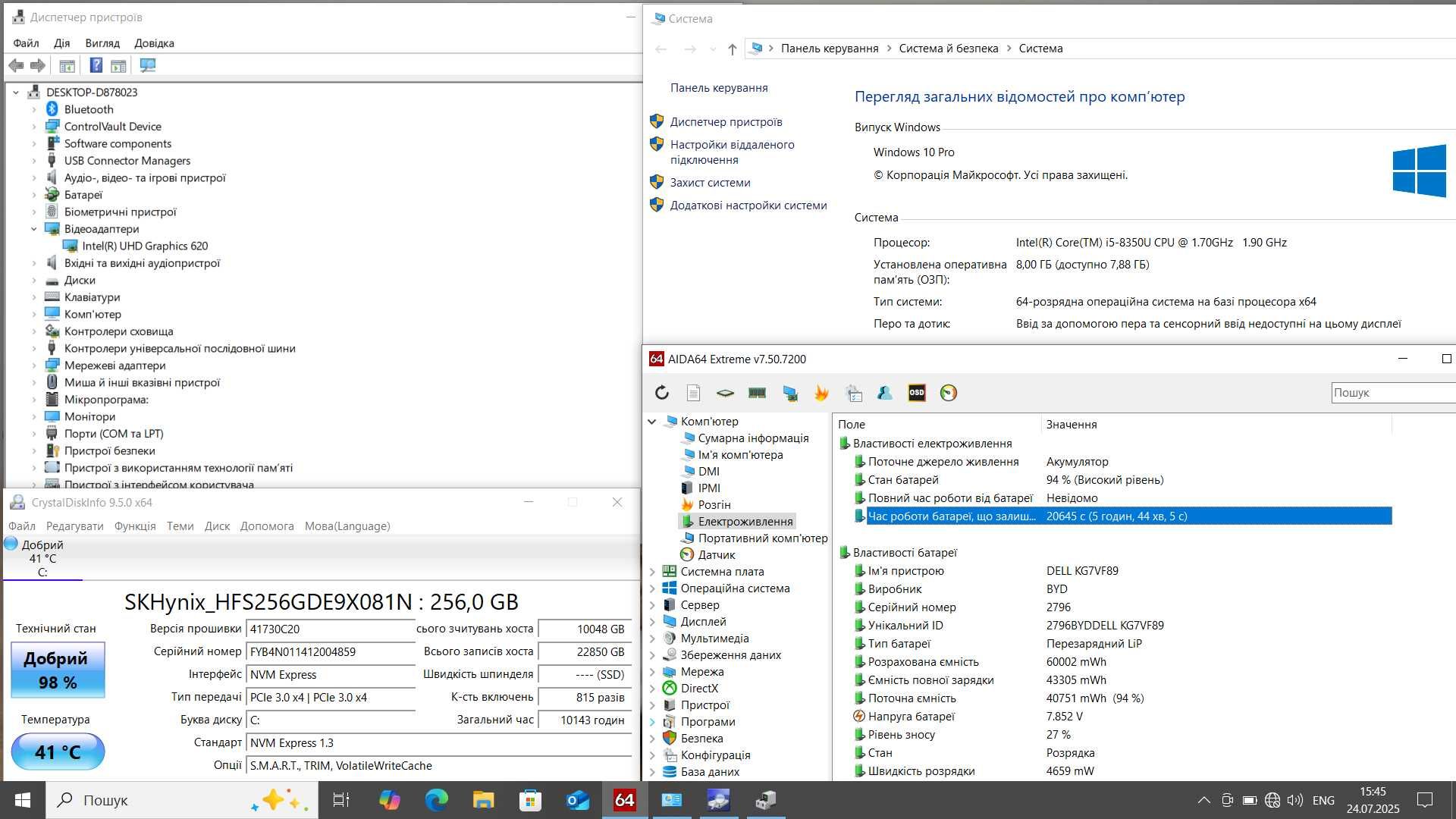
Task: Open the Довідка menu in Device Manager
Action: tap(154, 43)
